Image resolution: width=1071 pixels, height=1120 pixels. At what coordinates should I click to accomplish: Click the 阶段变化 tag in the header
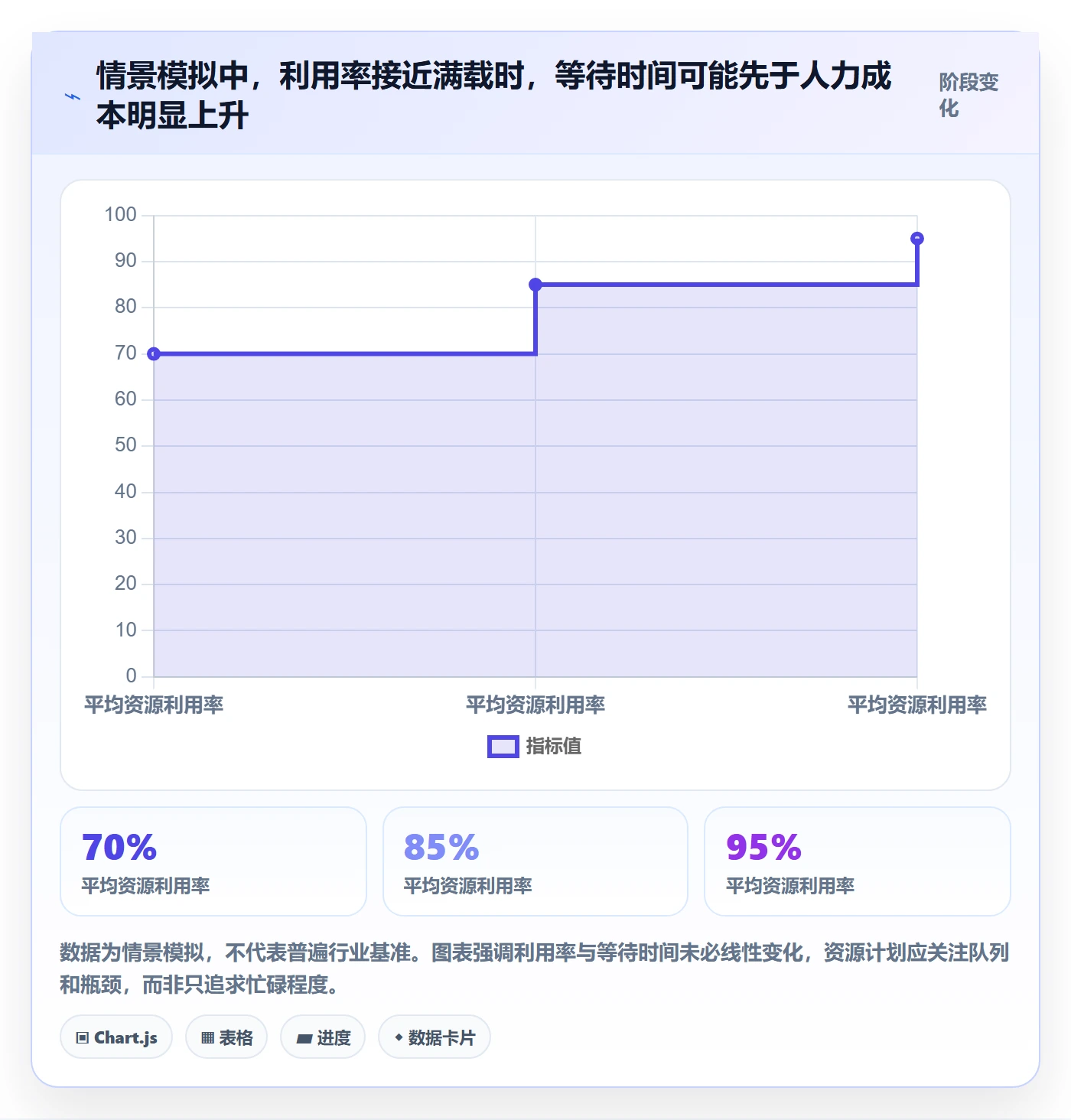969,95
